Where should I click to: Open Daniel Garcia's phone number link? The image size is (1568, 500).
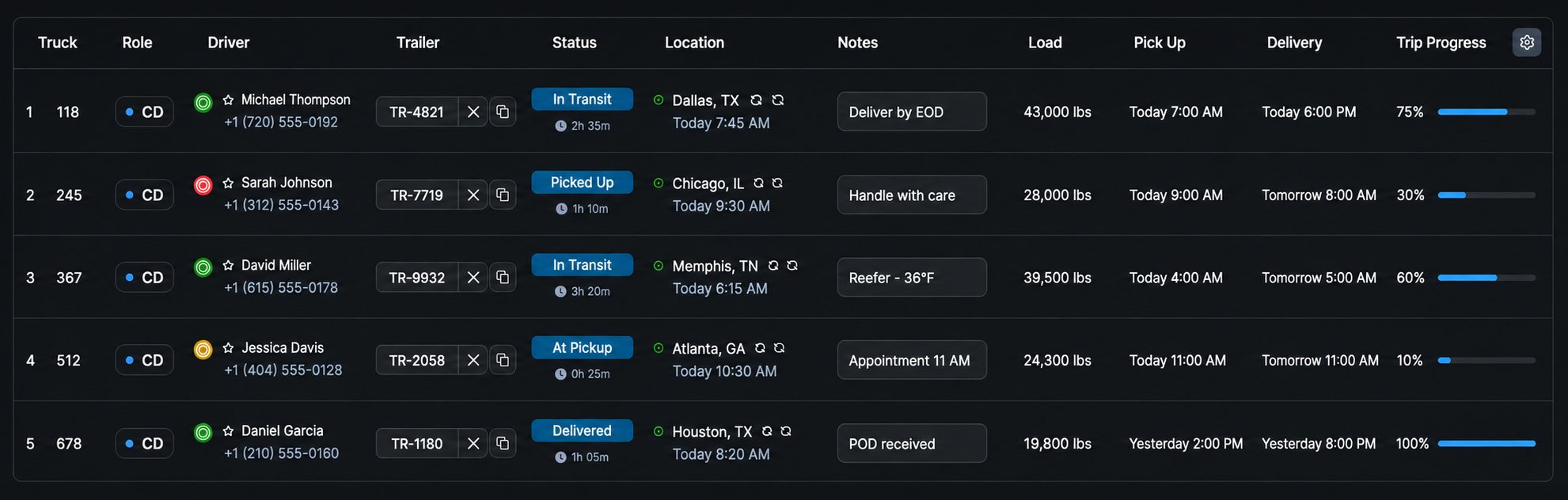(x=281, y=453)
